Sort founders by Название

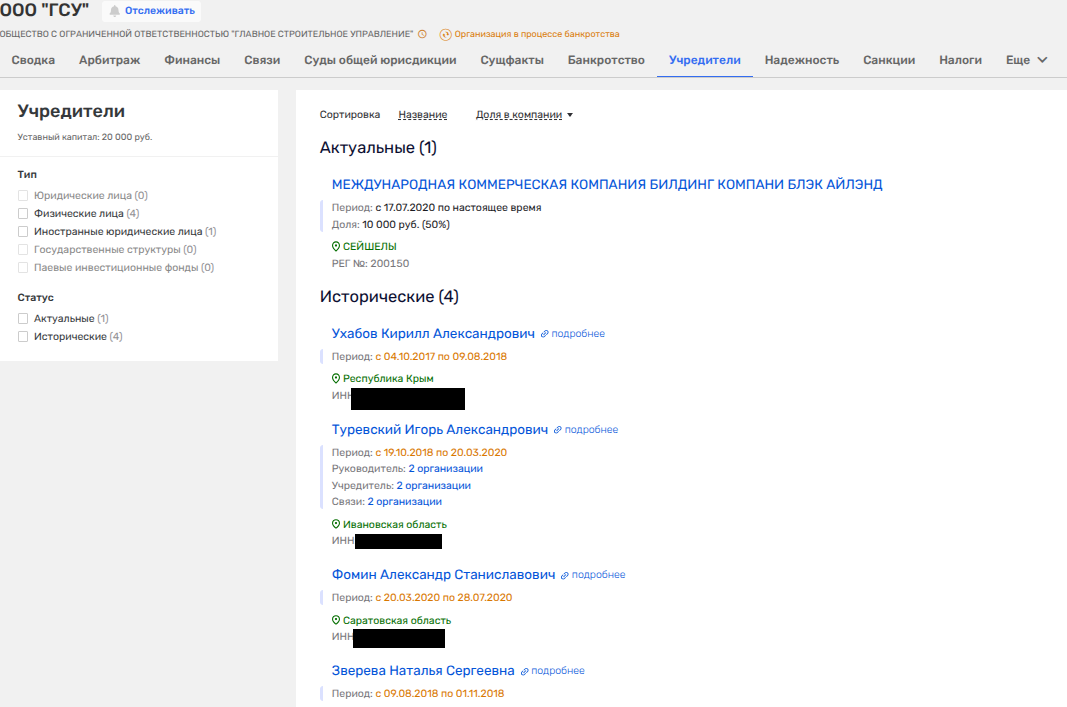422,115
